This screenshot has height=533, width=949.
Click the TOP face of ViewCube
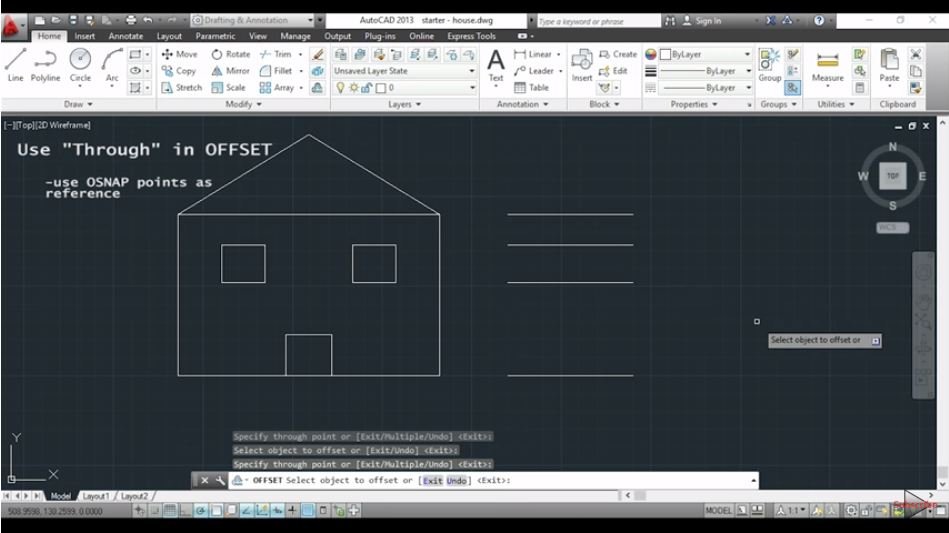click(x=893, y=176)
